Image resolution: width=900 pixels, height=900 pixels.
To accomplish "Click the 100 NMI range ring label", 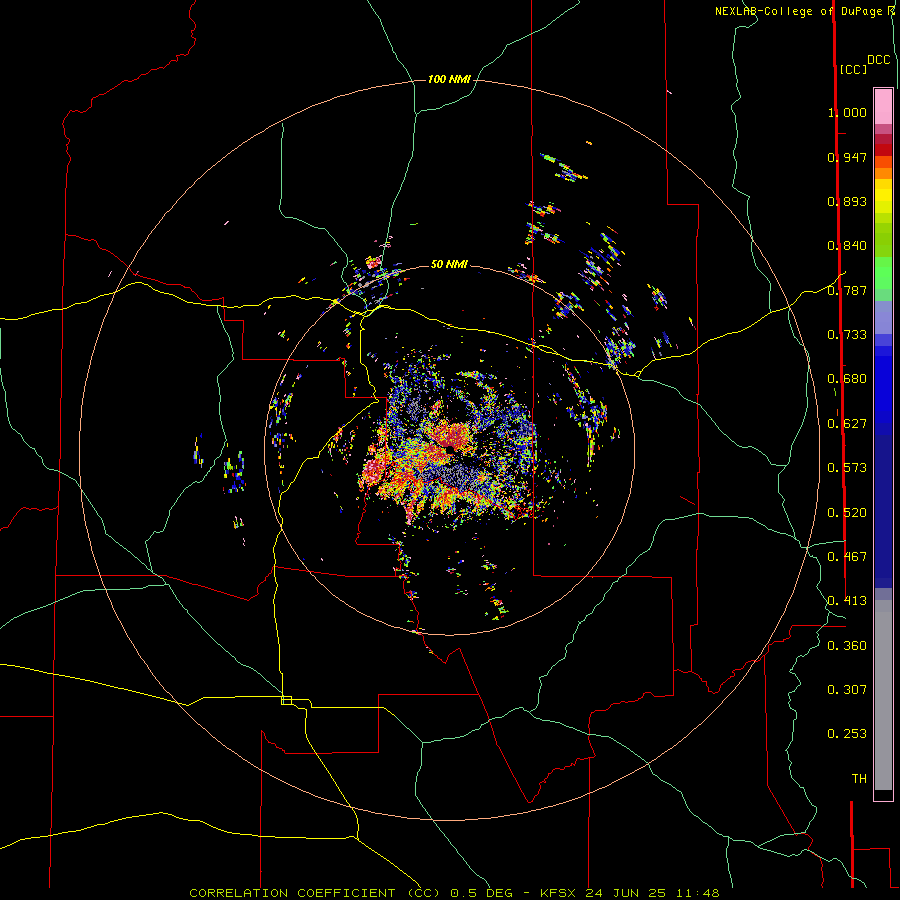I will (x=449, y=79).
